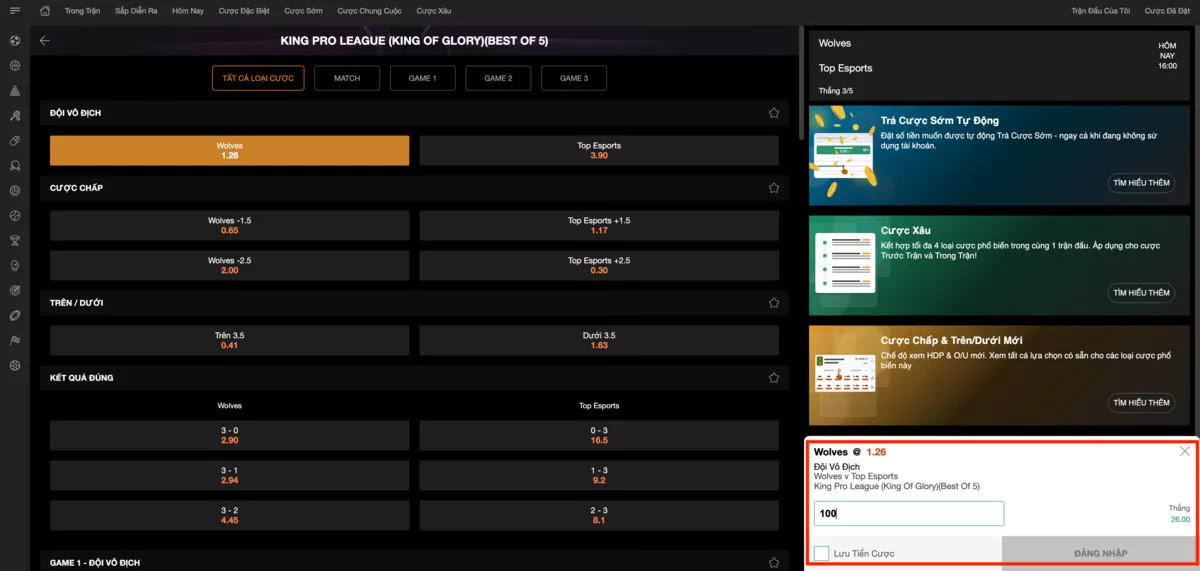
Task: Focus the stake input showing 100
Action: tap(909, 513)
